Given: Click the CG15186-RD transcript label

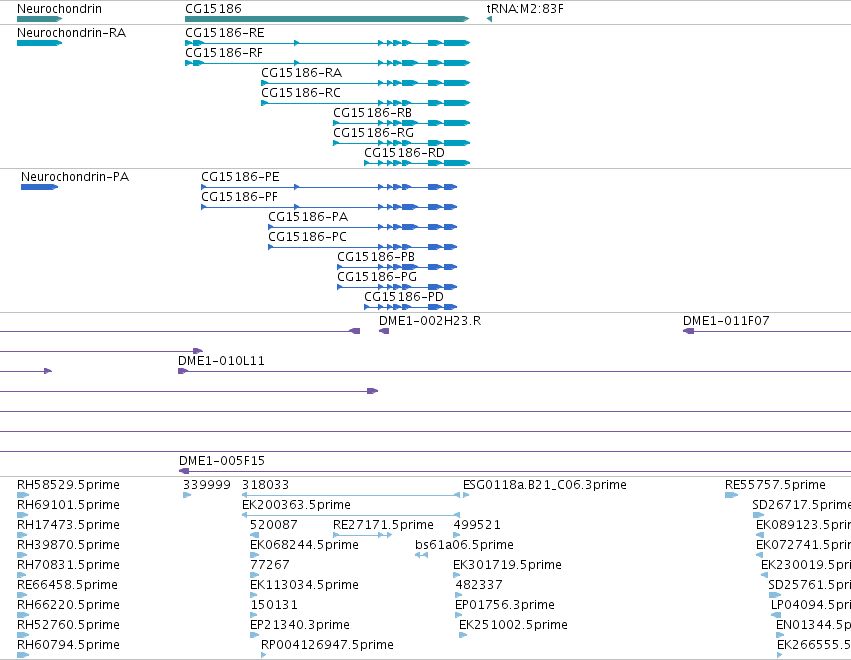Looking at the screenshot, I should click(404, 153).
